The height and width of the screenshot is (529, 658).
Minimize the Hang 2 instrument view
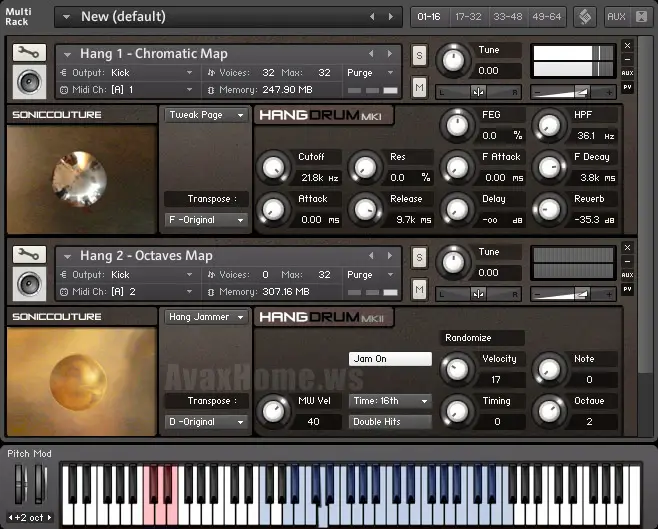[627, 261]
